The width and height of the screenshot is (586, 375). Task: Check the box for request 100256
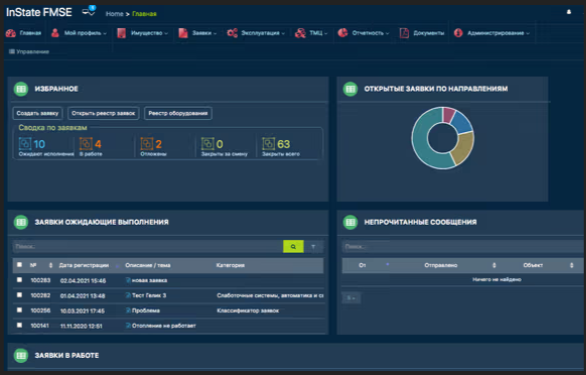19,310
